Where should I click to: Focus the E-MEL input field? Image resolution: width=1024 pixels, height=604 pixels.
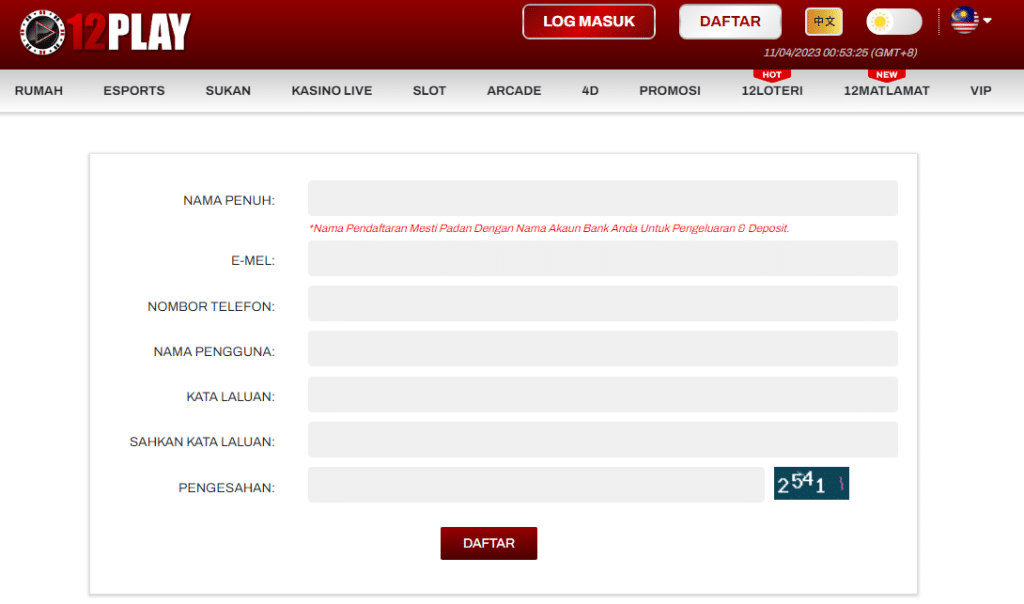point(603,258)
